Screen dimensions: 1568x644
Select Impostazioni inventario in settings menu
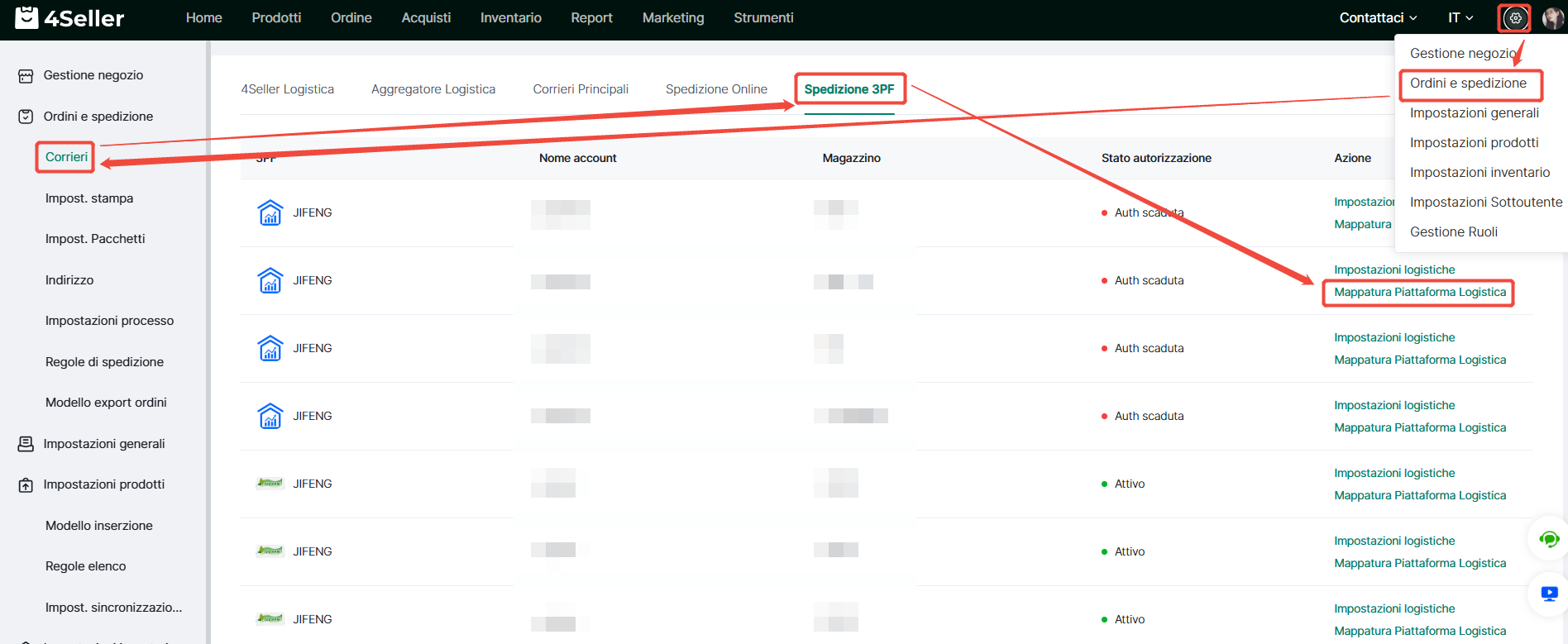point(1480,173)
